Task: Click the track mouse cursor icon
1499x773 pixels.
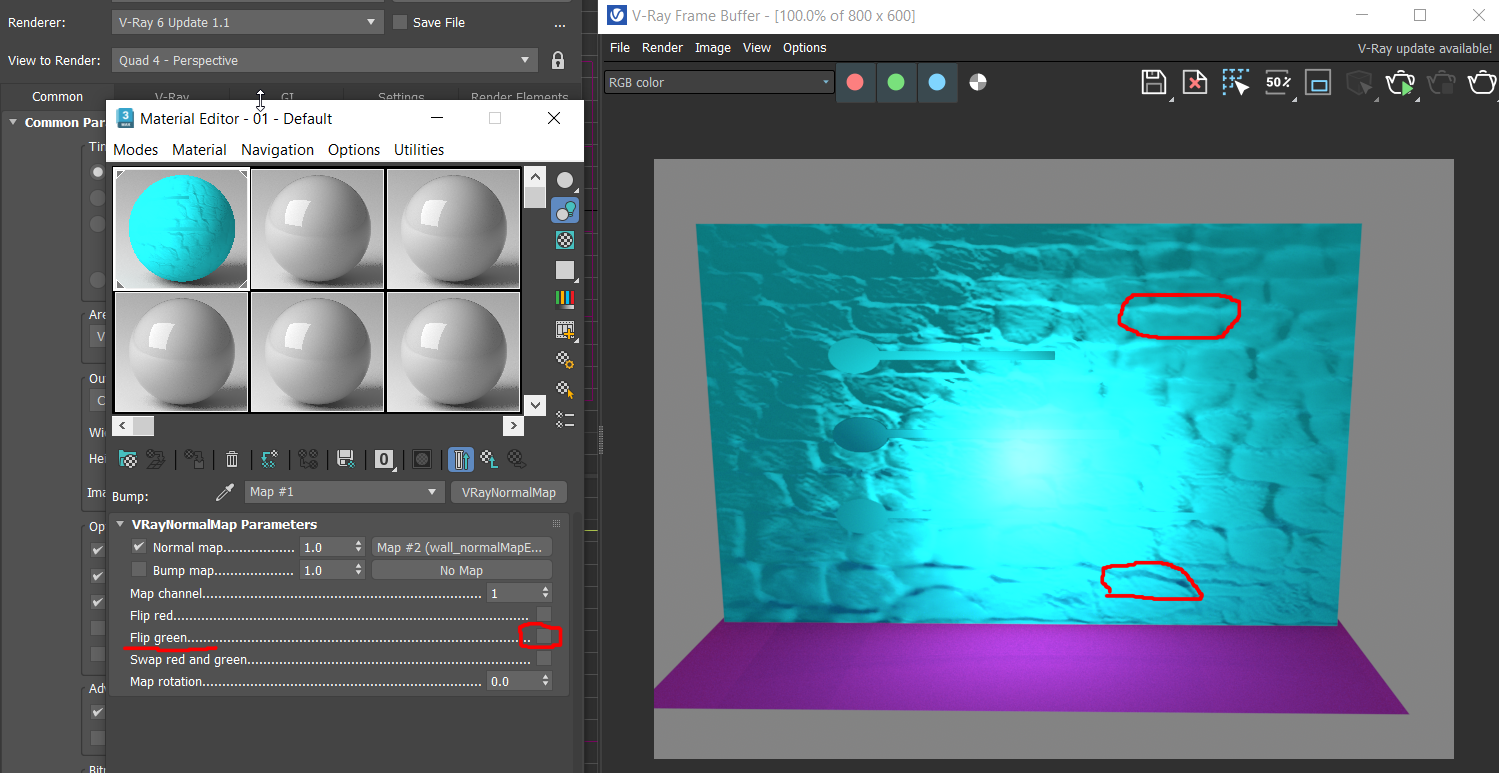Action: click(1236, 83)
